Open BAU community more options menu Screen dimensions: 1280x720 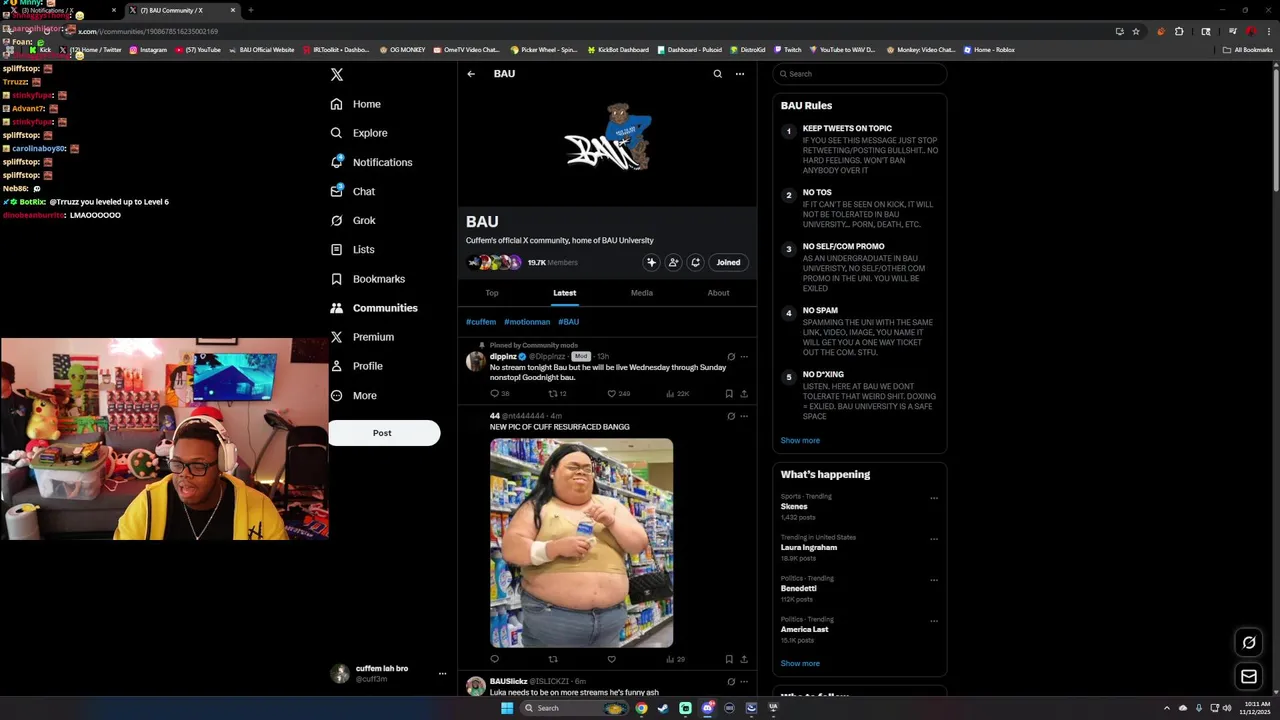740,74
